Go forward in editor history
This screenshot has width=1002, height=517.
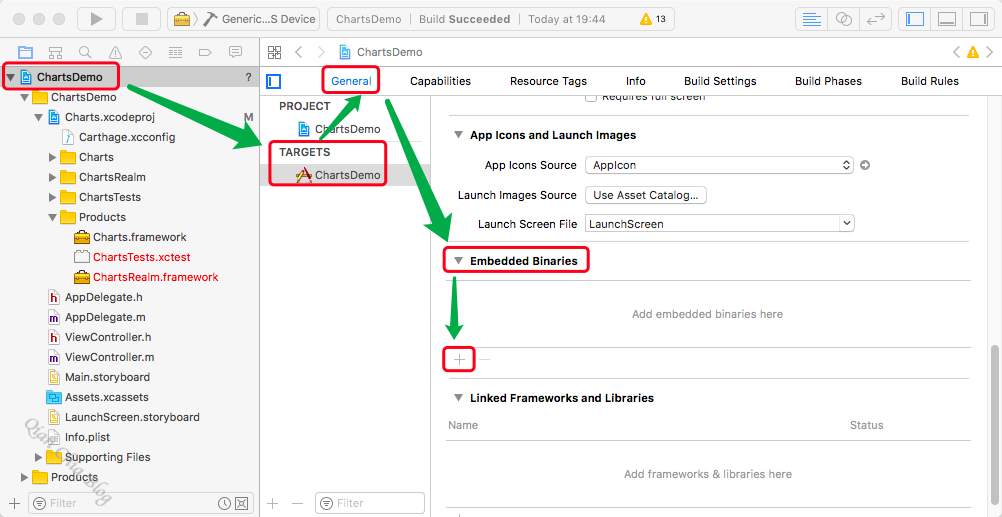tap(321, 52)
